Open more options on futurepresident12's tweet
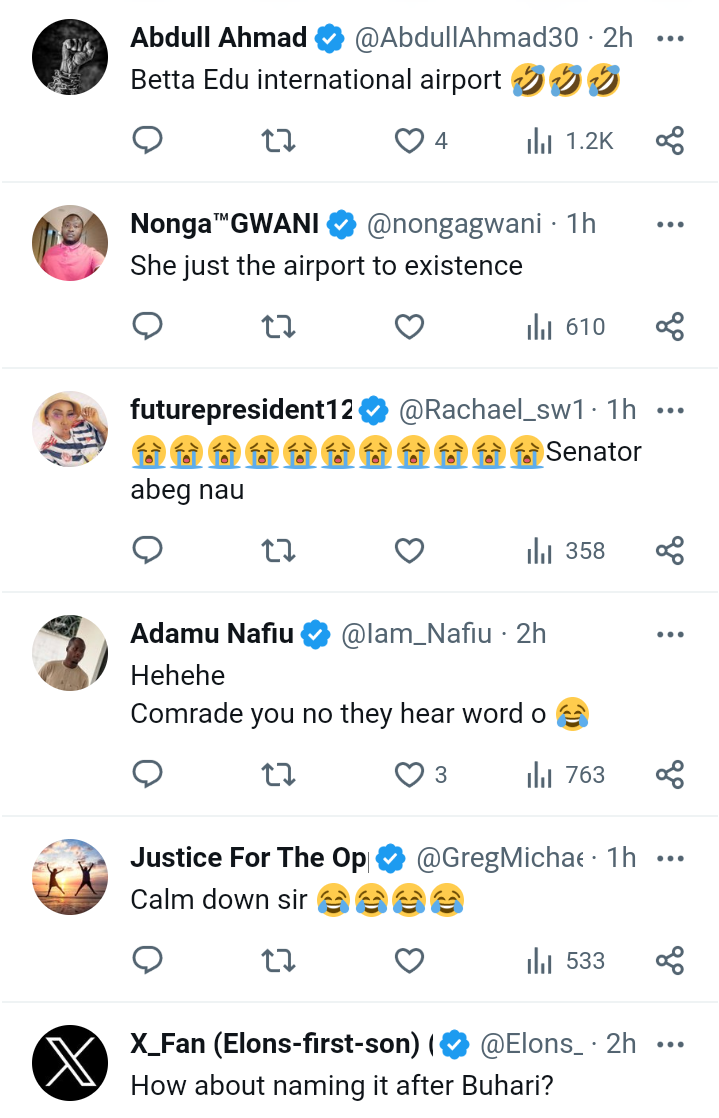Screen dimensions: 719x1118 669,409
